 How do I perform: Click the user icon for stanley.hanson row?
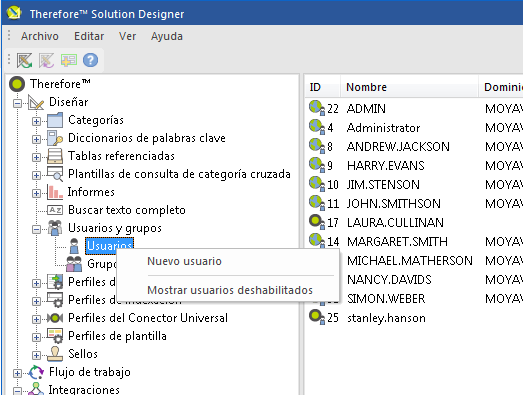tap(317, 317)
